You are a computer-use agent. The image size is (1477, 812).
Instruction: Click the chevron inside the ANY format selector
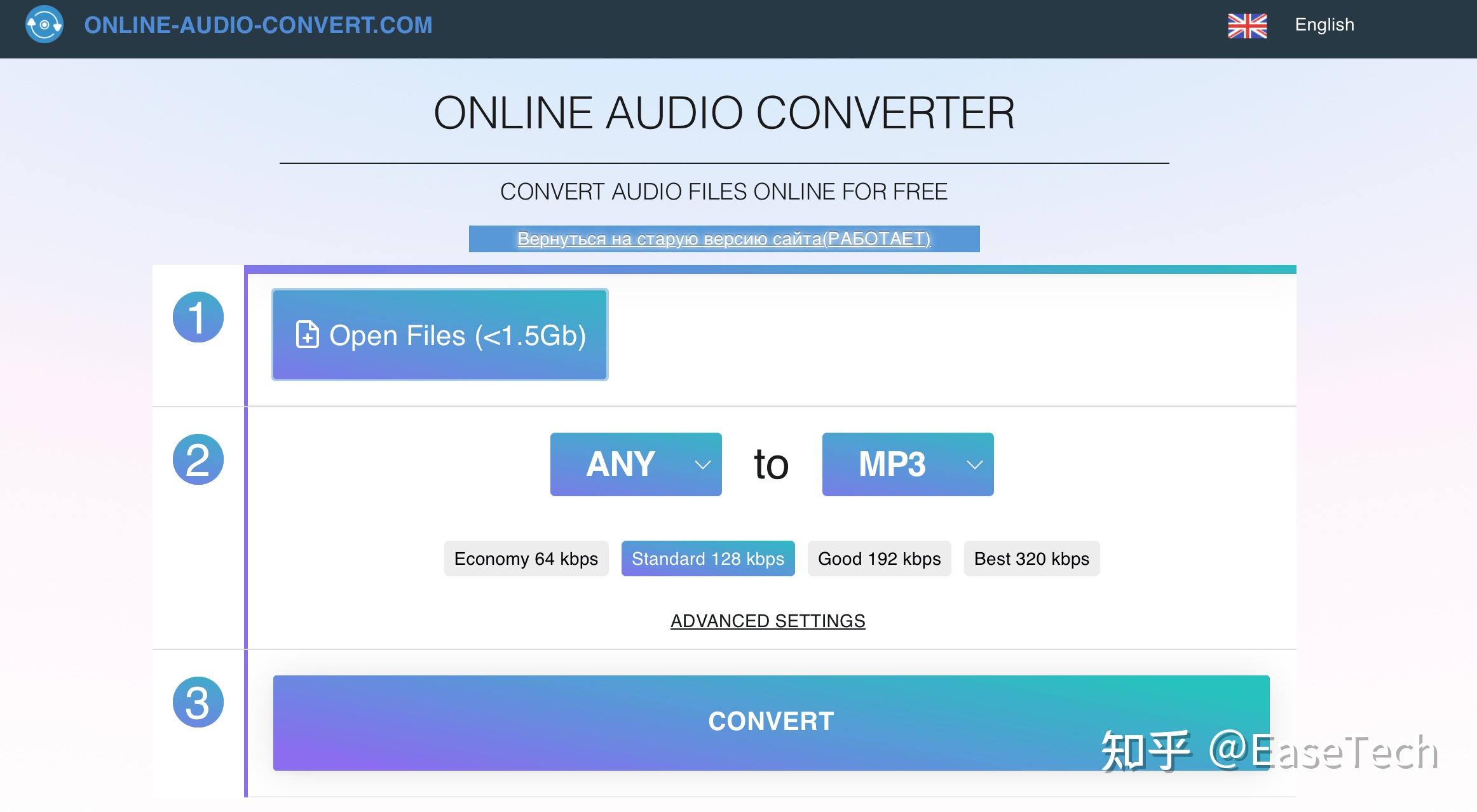point(702,464)
